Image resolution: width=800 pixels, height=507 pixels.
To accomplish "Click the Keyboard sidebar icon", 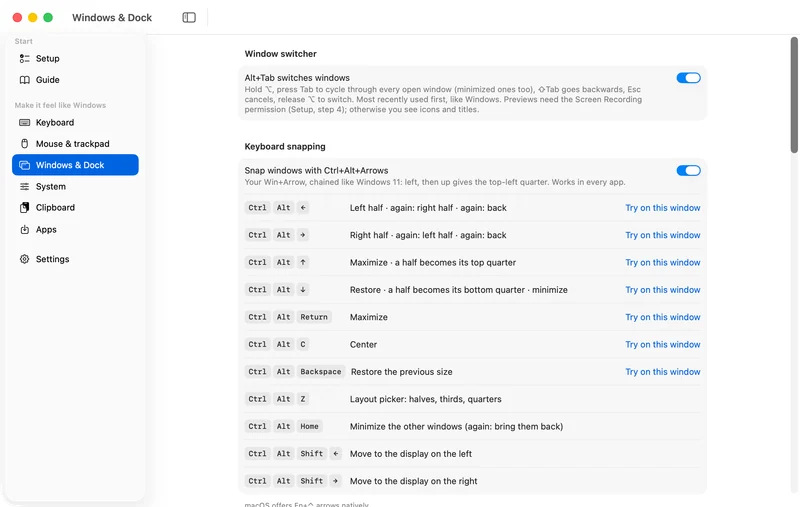I will pyautogui.click(x=24, y=122).
